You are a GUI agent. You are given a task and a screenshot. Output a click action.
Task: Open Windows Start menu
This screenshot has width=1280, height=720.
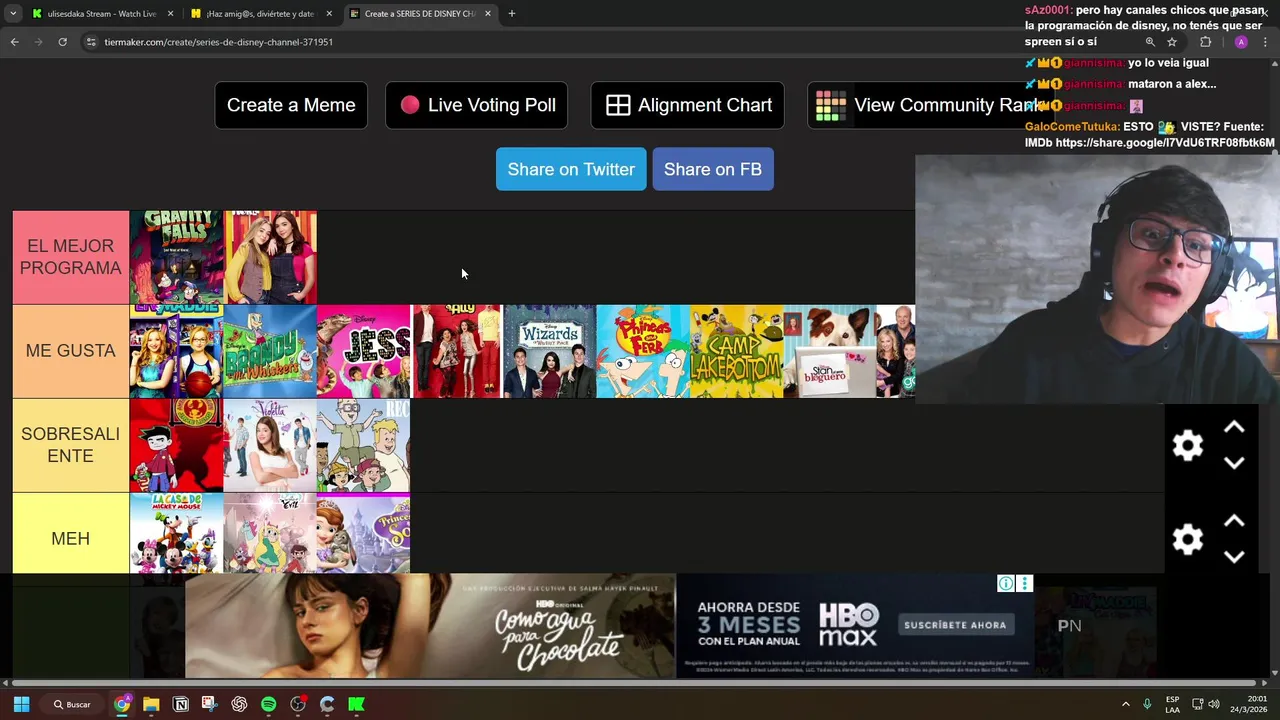tap(21, 704)
